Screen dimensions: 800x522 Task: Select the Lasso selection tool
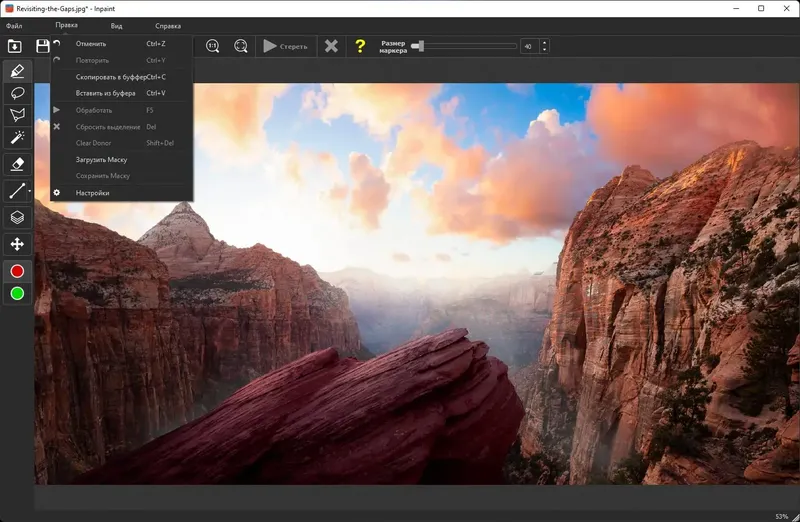(x=17, y=93)
